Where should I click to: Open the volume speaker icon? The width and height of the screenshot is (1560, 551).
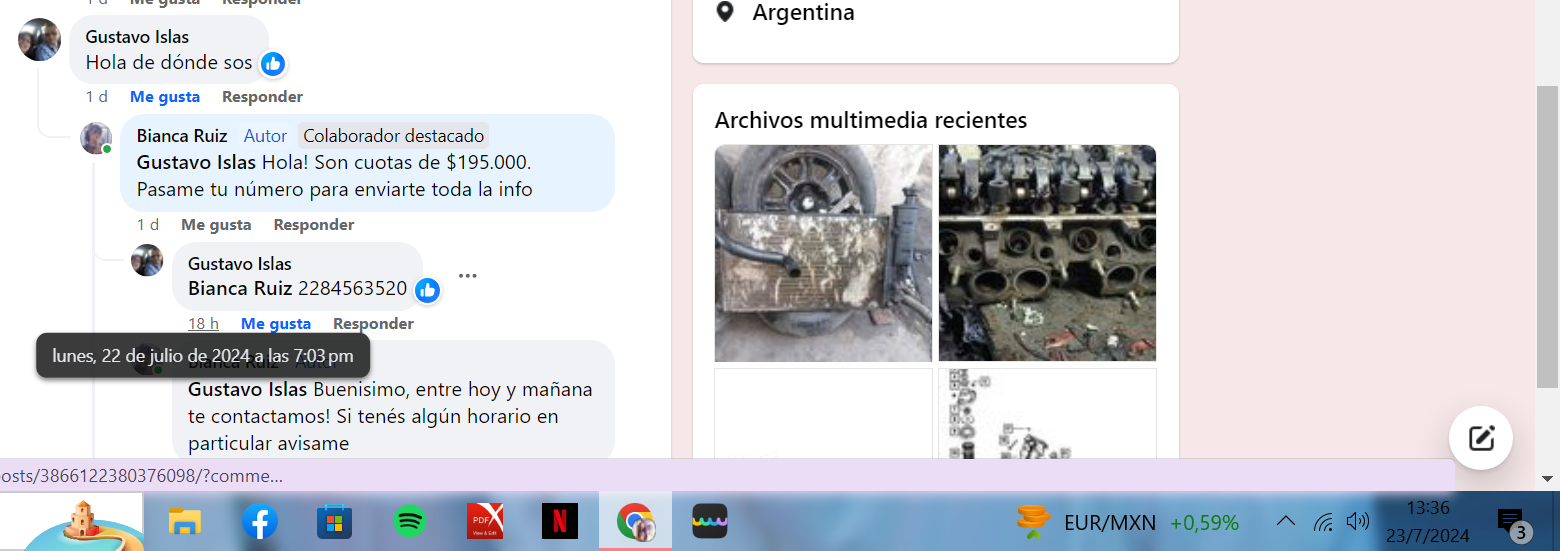point(1357,521)
